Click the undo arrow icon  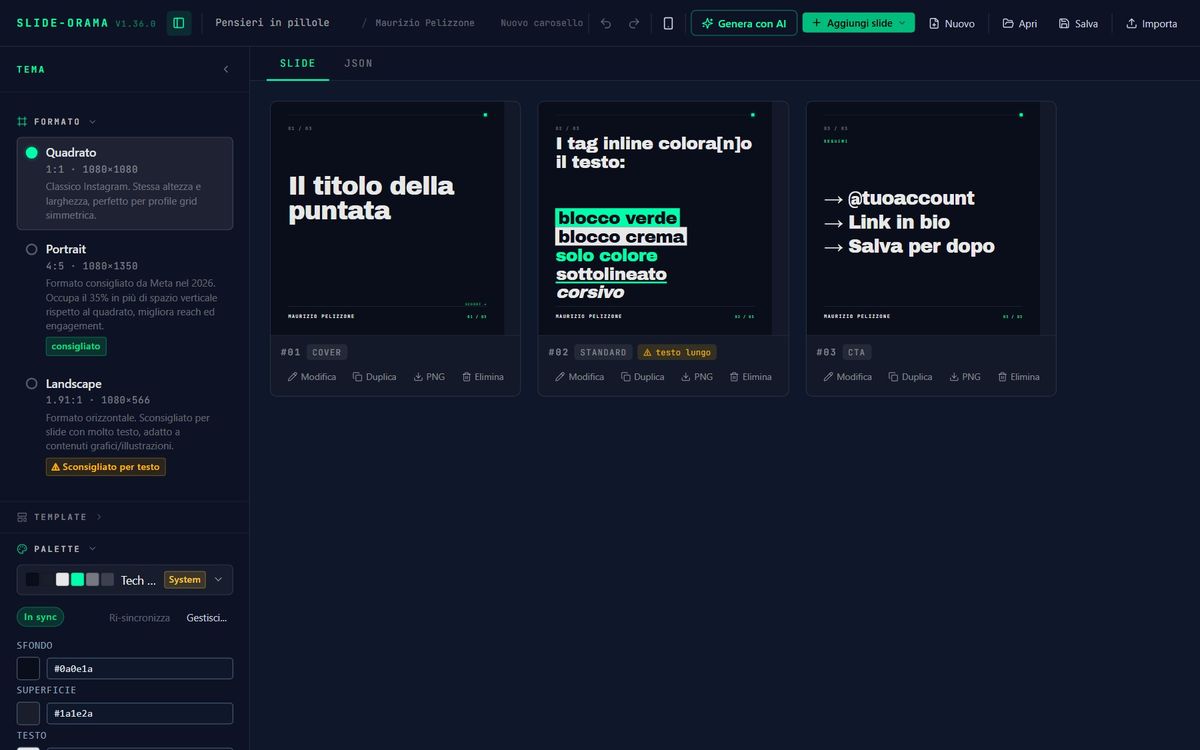pos(606,23)
